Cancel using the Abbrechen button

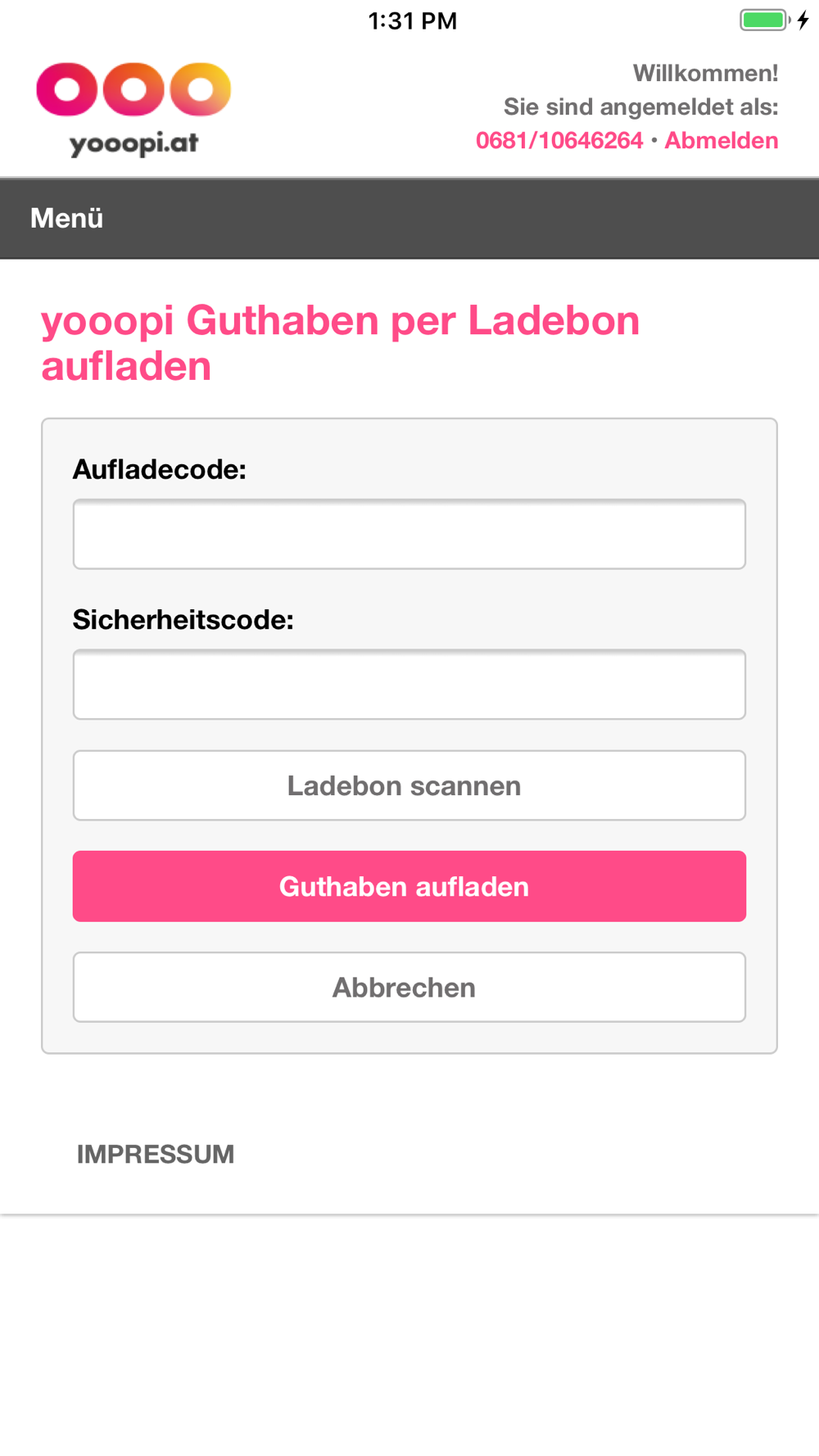(x=409, y=987)
